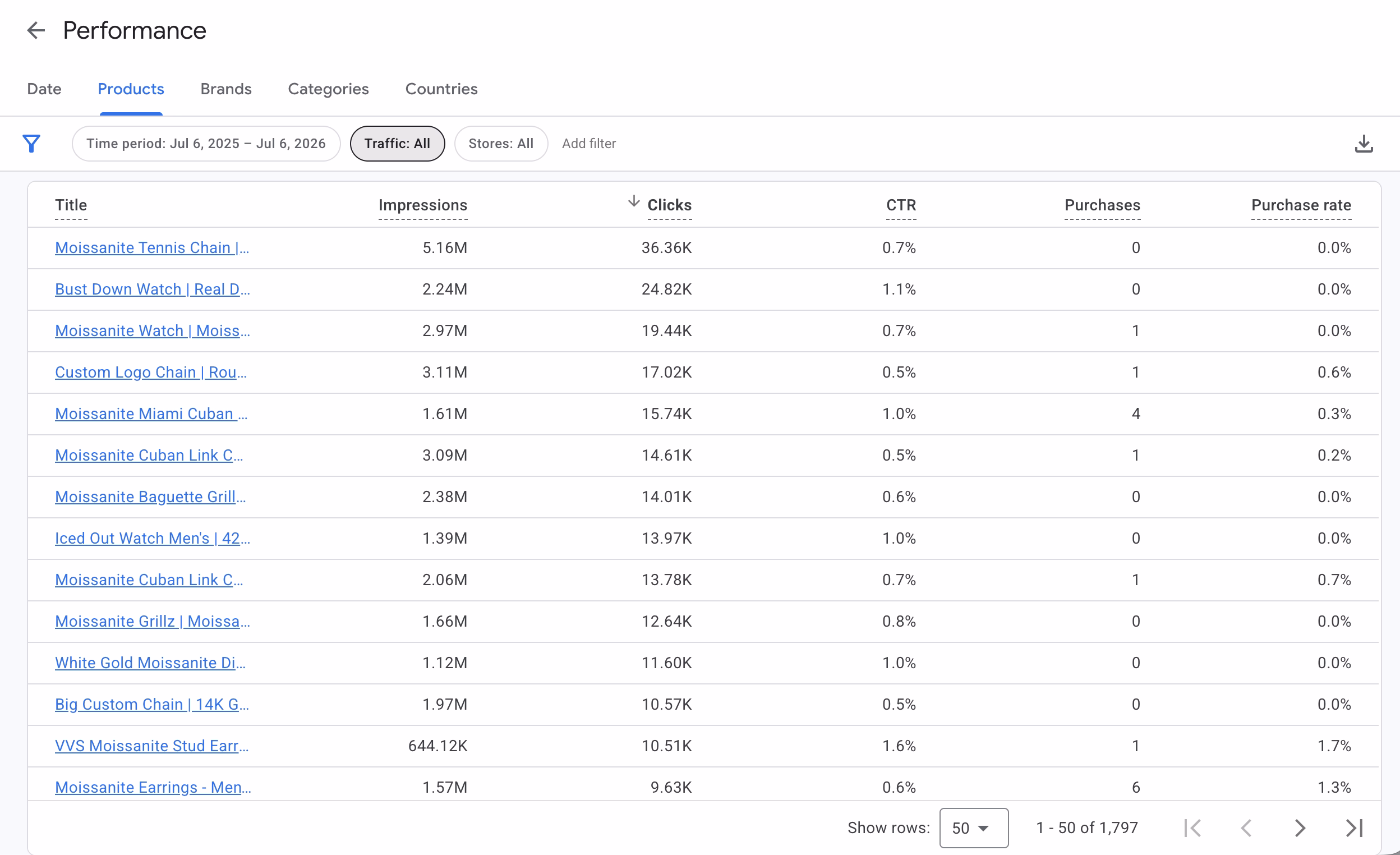
Task: Open the Countries tab
Action: 441,89
